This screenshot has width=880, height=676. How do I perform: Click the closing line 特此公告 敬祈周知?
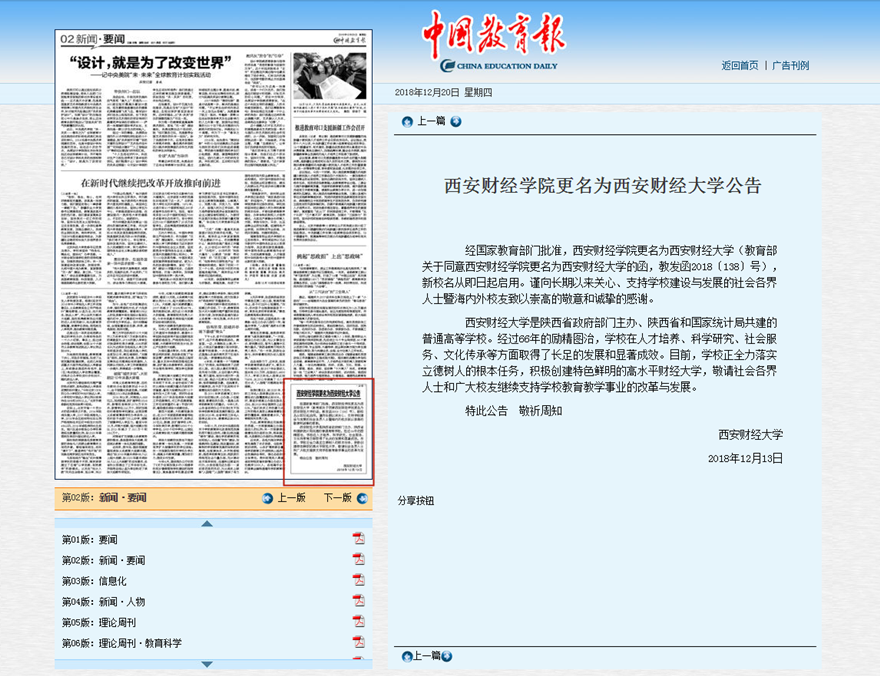point(514,411)
